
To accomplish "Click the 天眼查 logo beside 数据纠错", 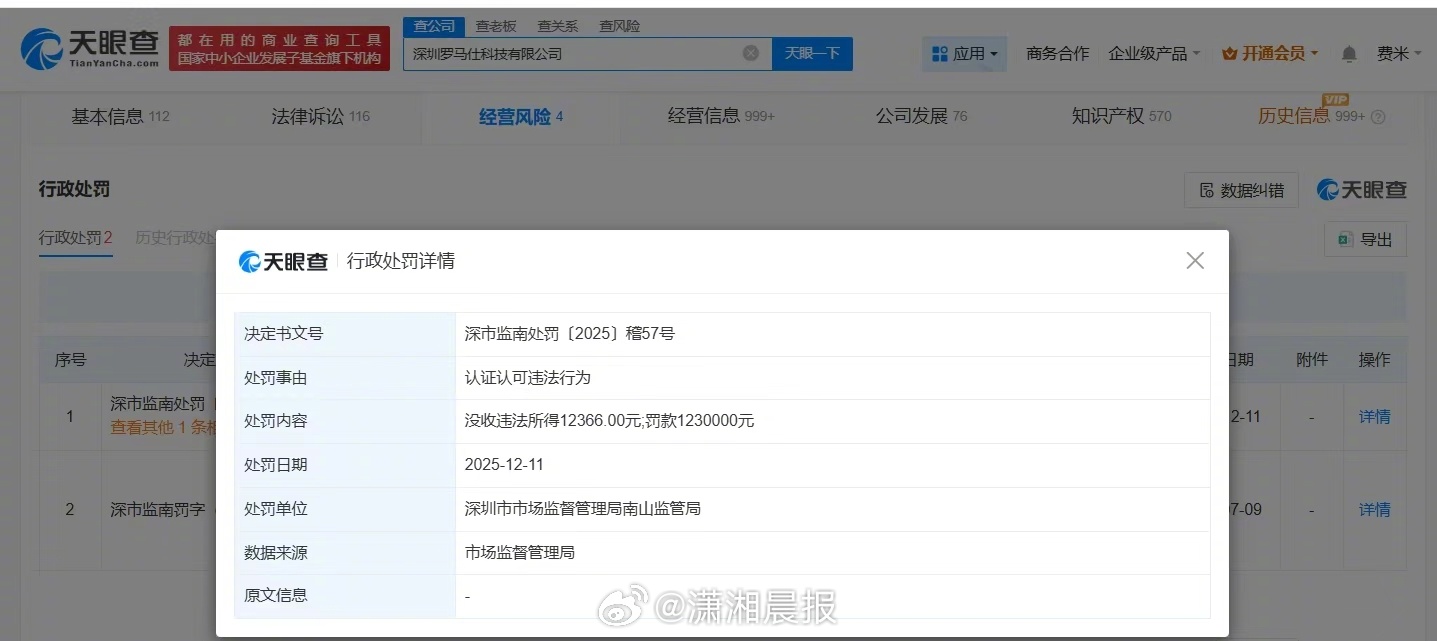I will [x=1362, y=190].
